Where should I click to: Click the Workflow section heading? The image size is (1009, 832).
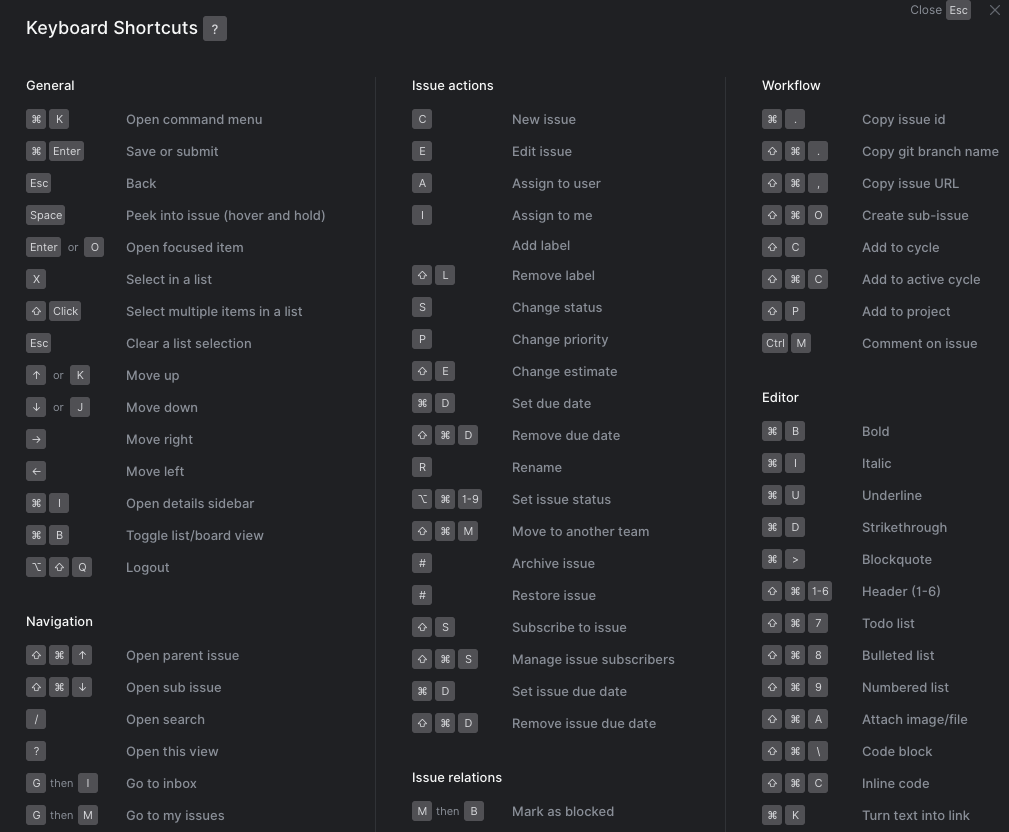tap(791, 85)
